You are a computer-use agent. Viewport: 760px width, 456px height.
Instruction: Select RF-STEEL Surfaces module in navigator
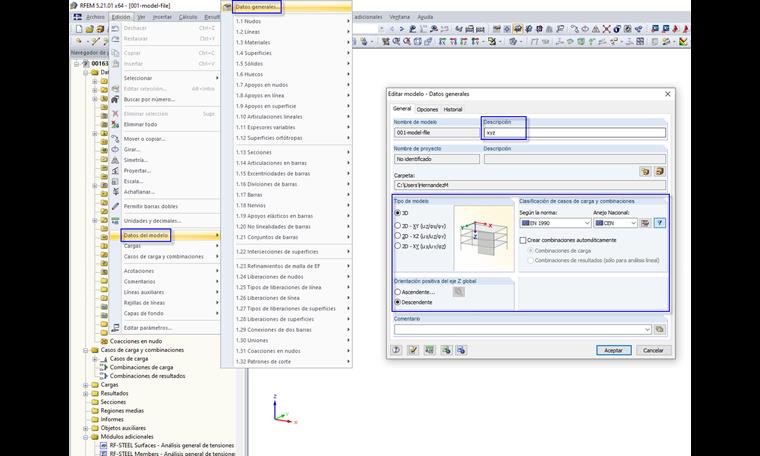172,445
